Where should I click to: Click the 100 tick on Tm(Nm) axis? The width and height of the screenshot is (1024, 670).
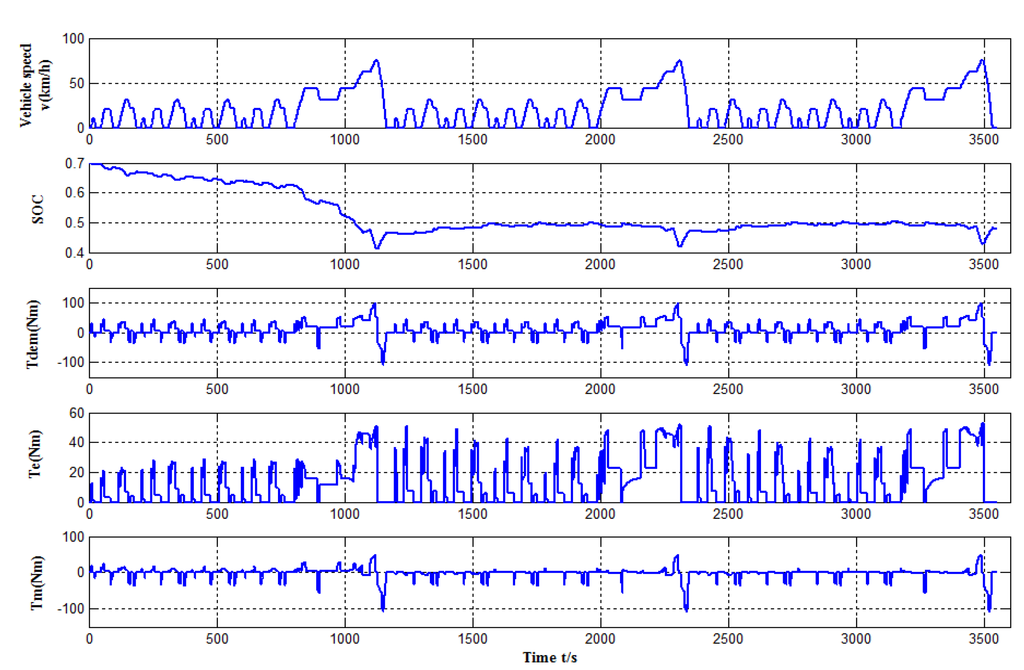click(73, 537)
